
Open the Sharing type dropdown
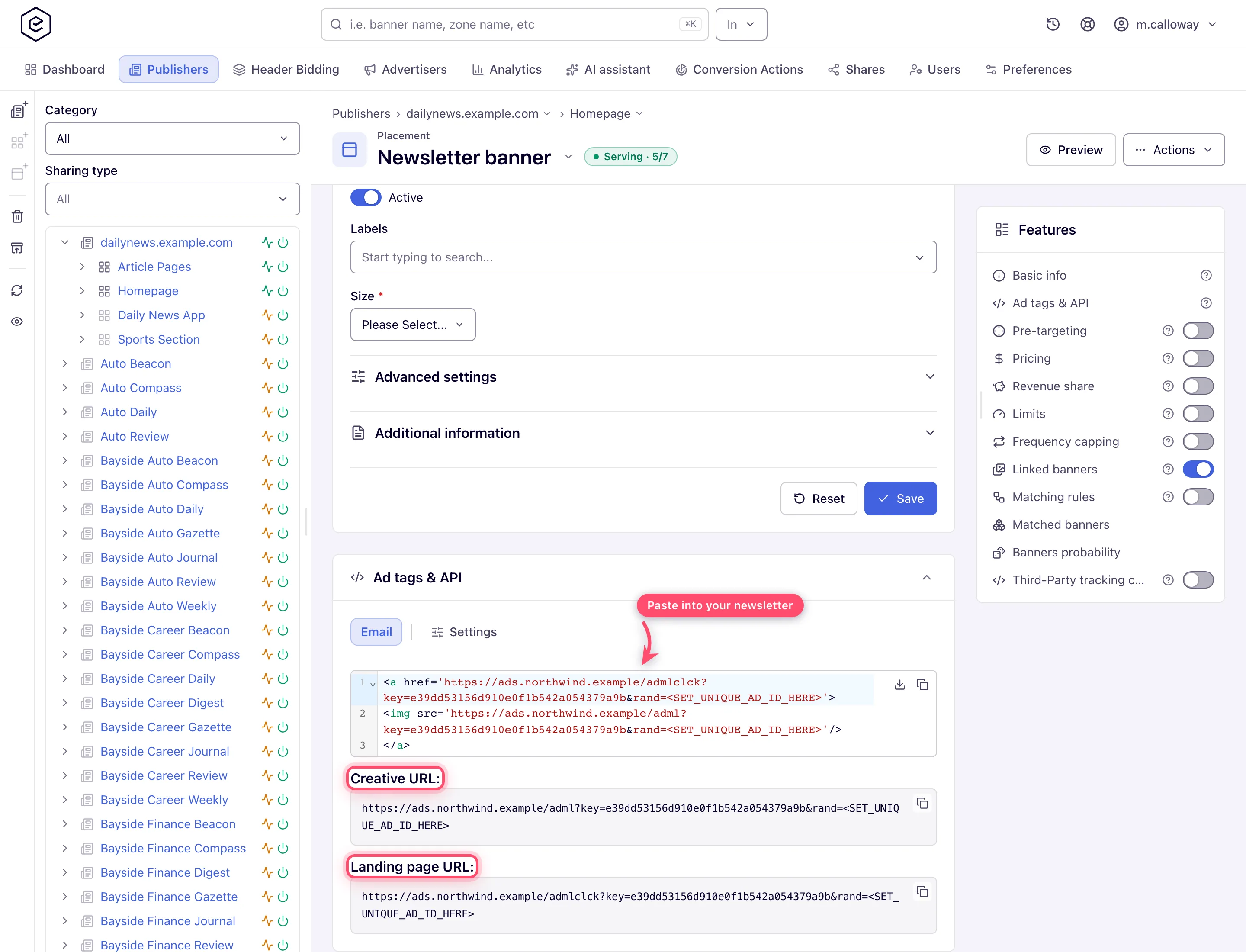[172, 199]
